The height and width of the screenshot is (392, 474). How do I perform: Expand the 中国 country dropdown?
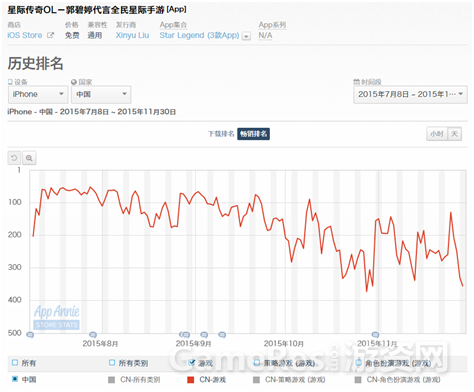point(101,94)
